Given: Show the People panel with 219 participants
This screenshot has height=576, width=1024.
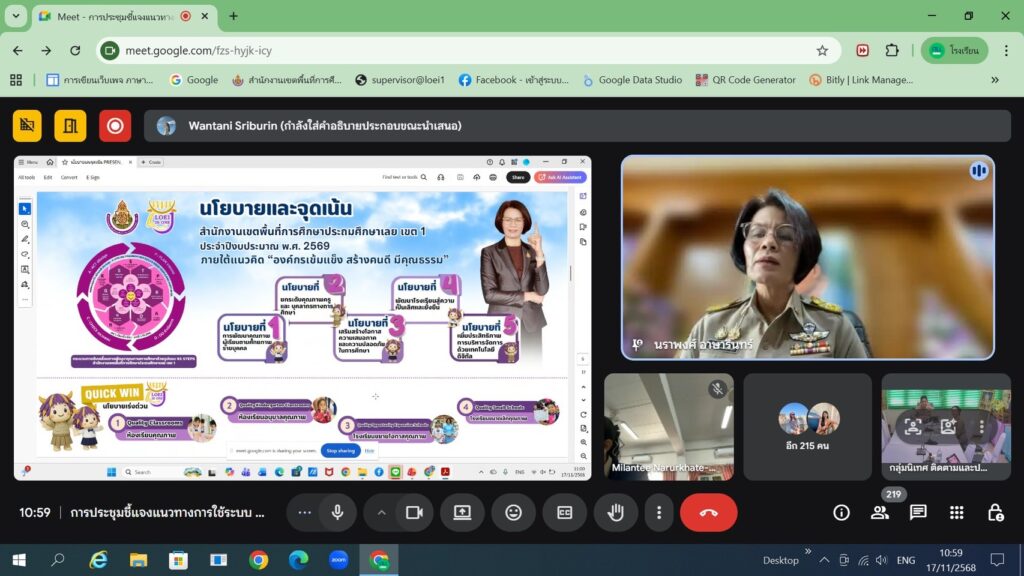Looking at the screenshot, I should 880,512.
